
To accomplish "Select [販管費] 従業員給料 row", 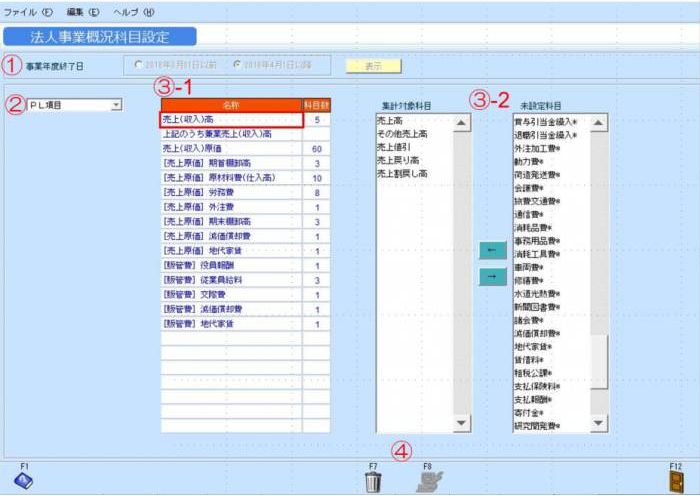I will (246, 280).
